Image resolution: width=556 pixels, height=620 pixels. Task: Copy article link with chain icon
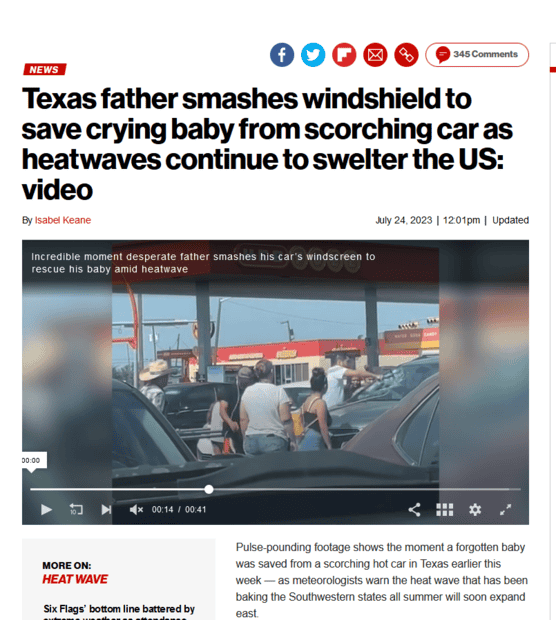pyautogui.click(x=407, y=55)
